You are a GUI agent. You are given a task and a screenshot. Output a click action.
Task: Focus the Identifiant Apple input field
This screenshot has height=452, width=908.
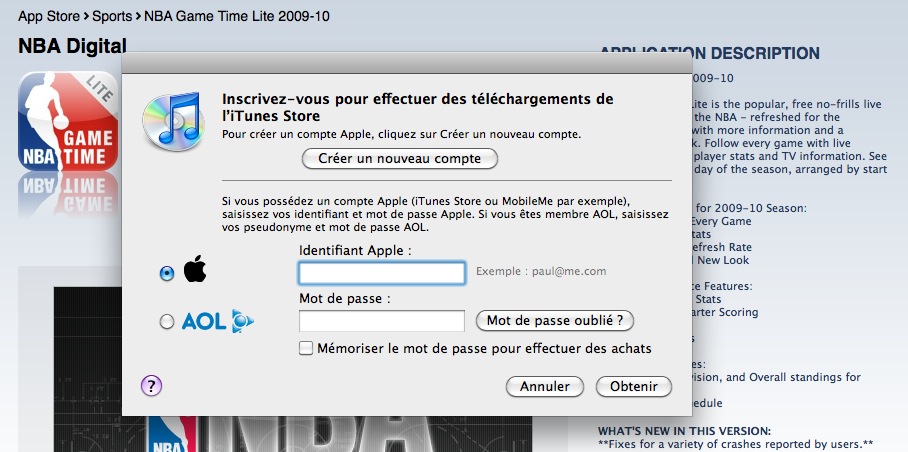pos(382,273)
